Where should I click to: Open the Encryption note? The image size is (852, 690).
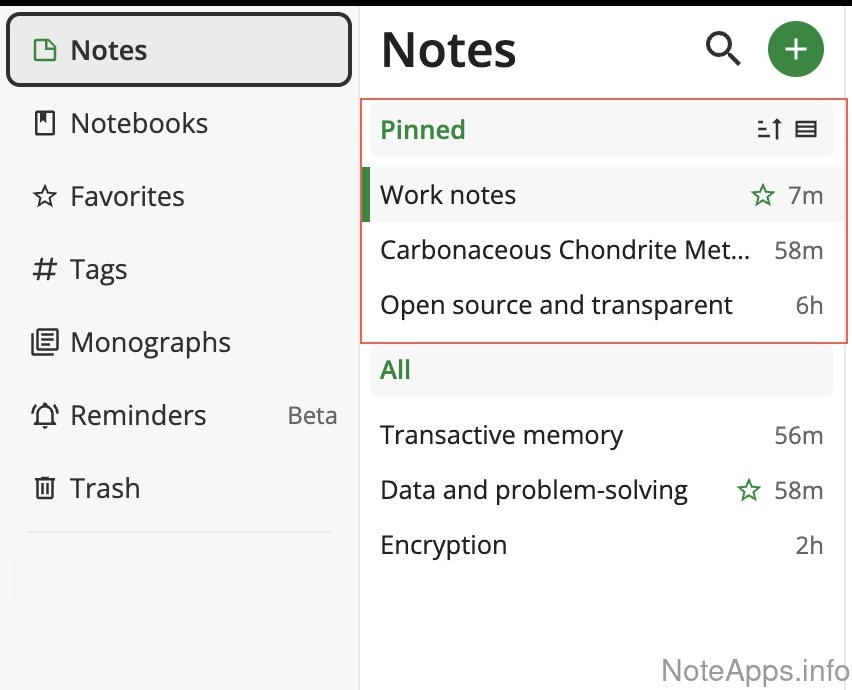(444, 545)
